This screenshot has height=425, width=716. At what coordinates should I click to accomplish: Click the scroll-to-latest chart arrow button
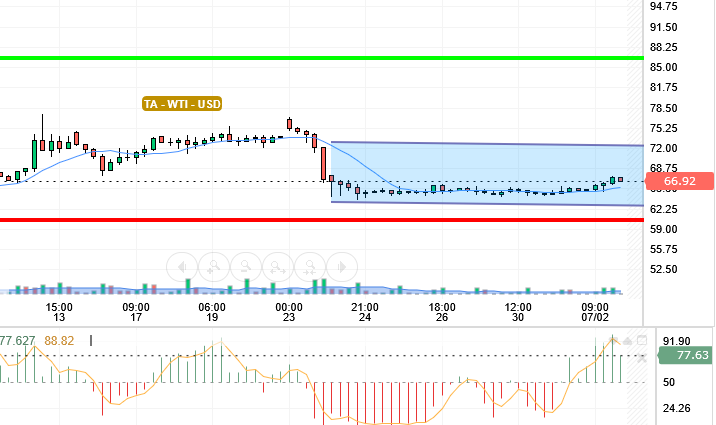click(x=342, y=267)
